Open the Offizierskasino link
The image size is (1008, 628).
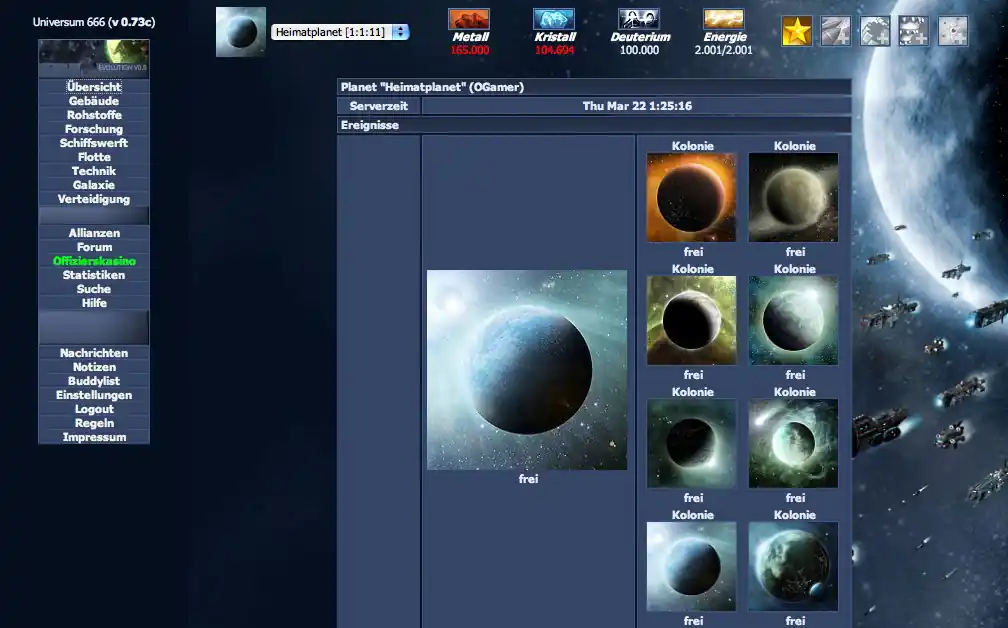pos(93,261)
